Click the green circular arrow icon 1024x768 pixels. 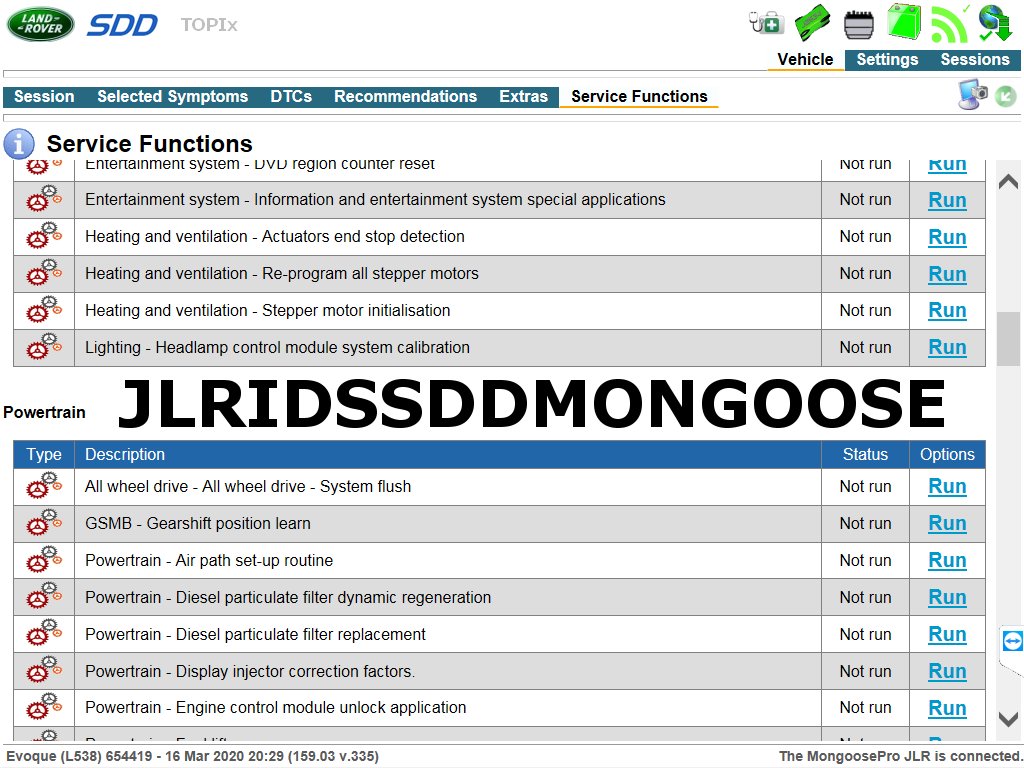(x=1006, y=97)
